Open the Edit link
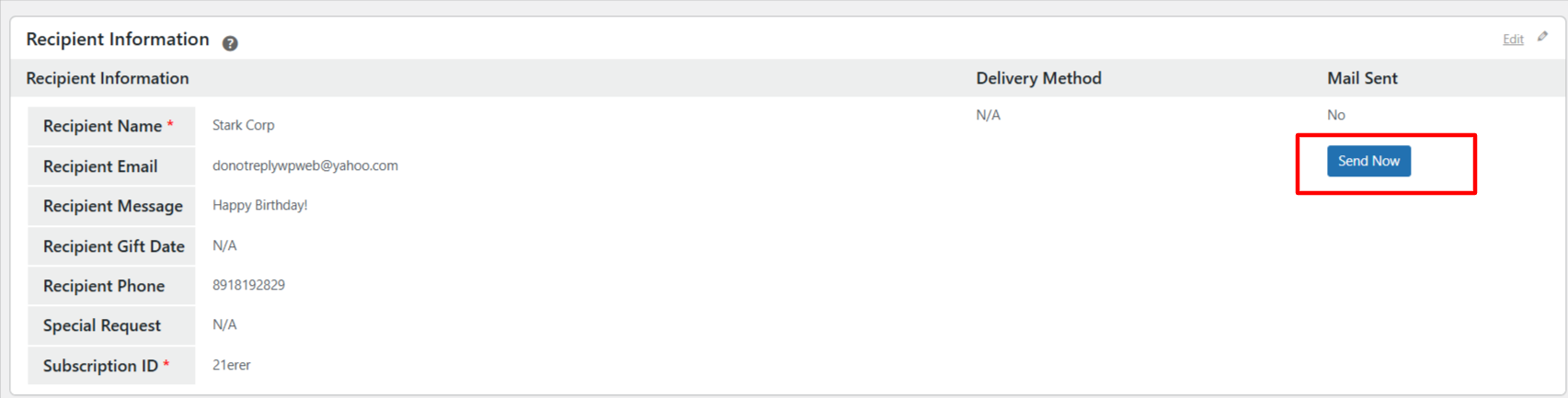1568x398 pixels. coord(1512,39)
